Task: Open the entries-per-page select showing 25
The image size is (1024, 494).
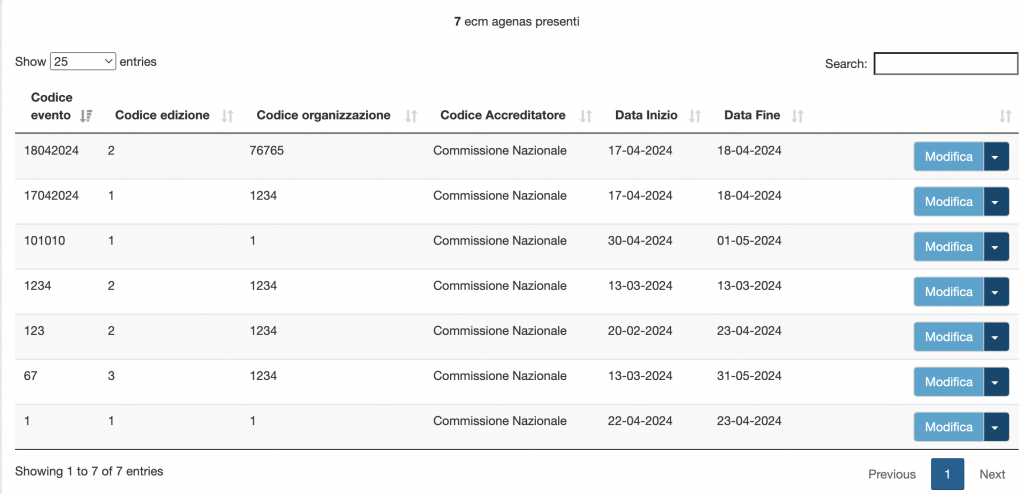Action: (83, 62)
